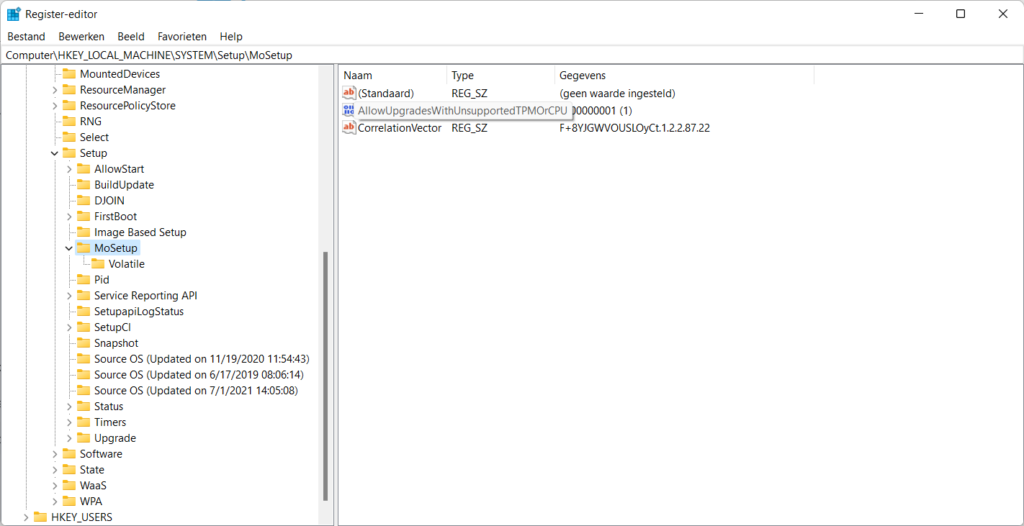Click the tree pane vertical scrollbar thumb
1024x526 pixels.
pos(325,376)
